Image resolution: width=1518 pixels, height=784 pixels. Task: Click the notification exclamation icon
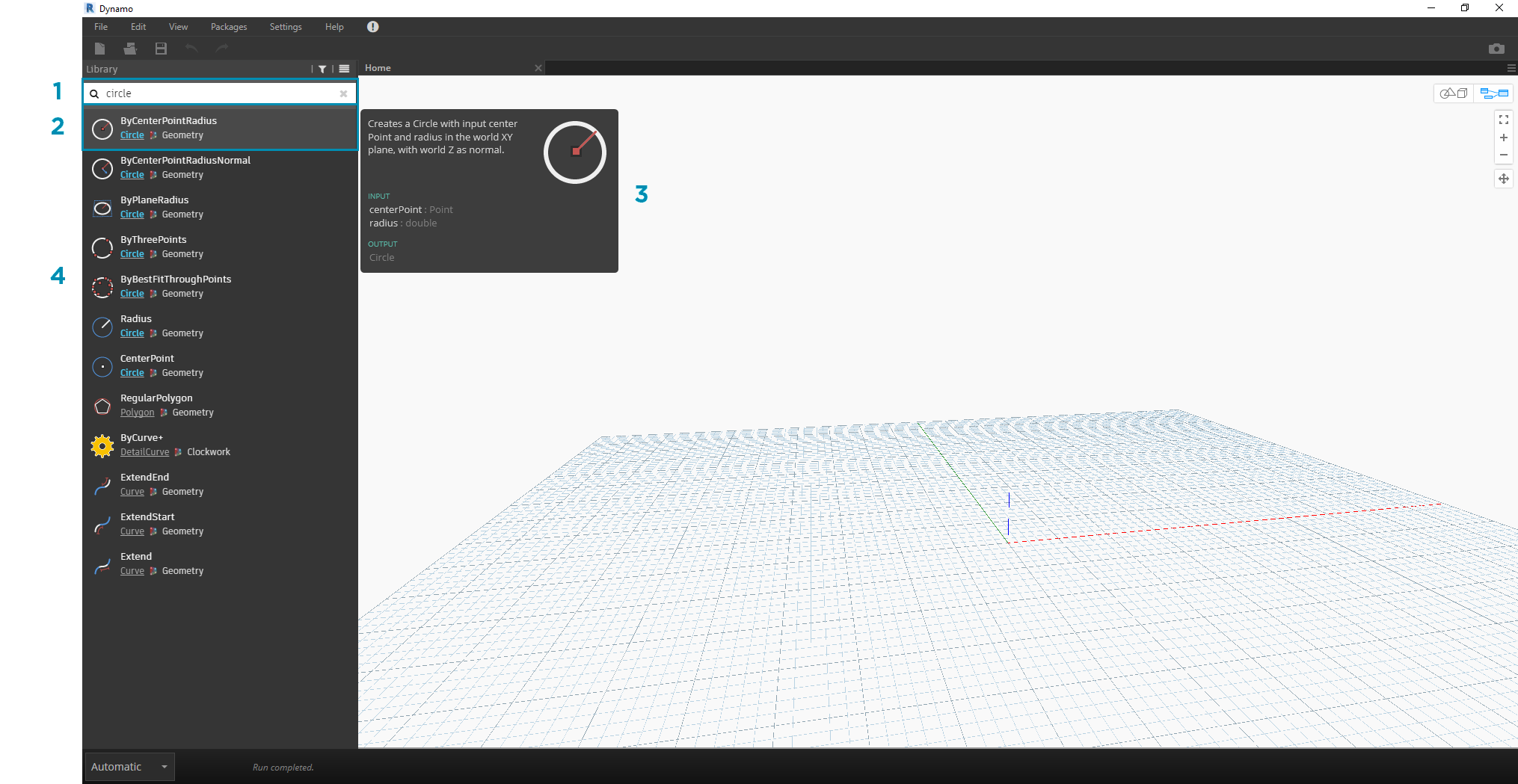point(372,27)
